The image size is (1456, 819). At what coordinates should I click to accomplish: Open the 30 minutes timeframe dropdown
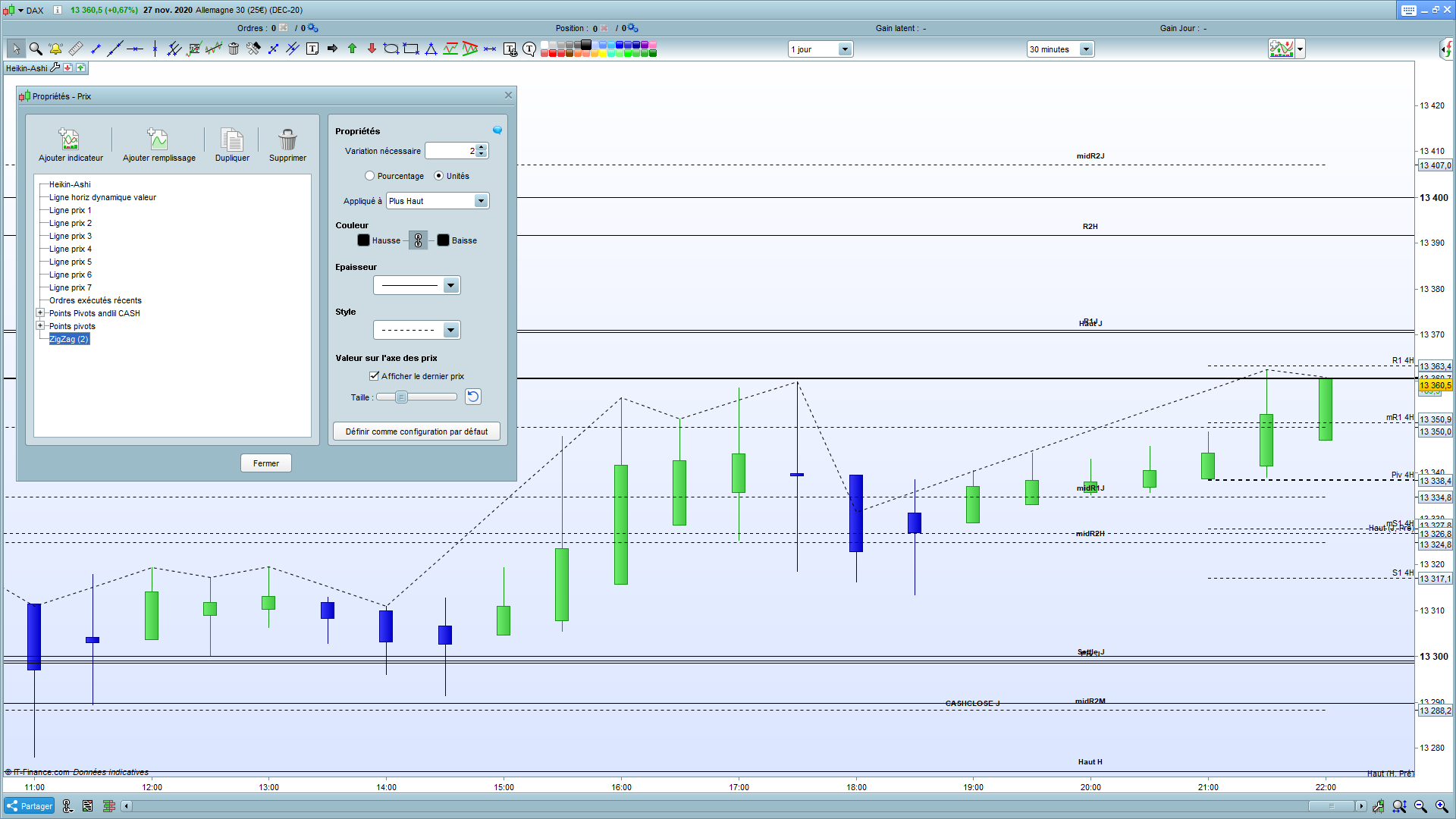tap(1086, 49)
